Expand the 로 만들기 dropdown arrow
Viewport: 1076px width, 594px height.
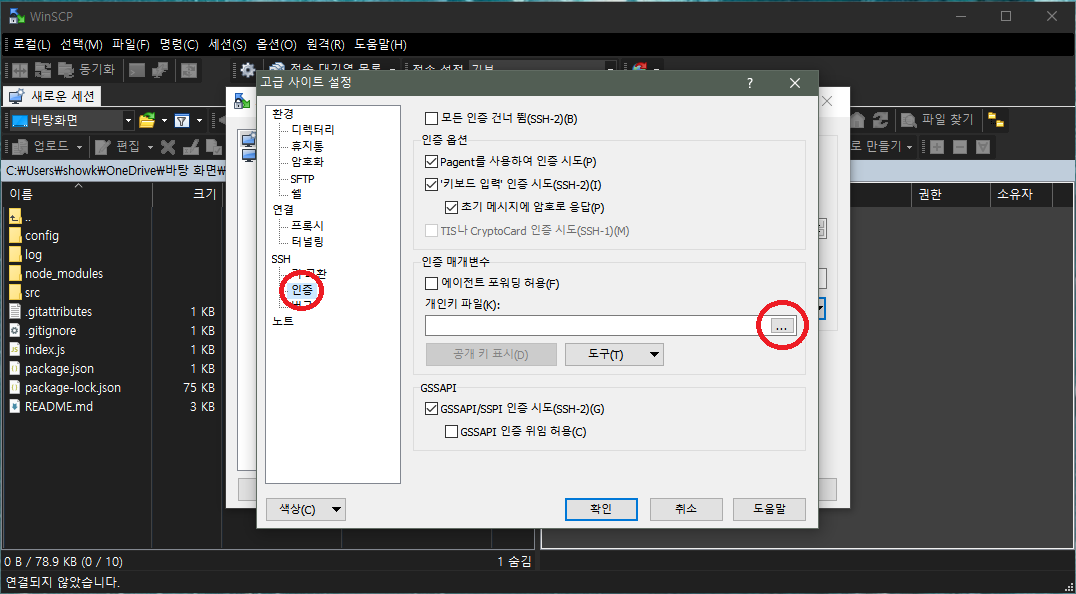(909, 147)
